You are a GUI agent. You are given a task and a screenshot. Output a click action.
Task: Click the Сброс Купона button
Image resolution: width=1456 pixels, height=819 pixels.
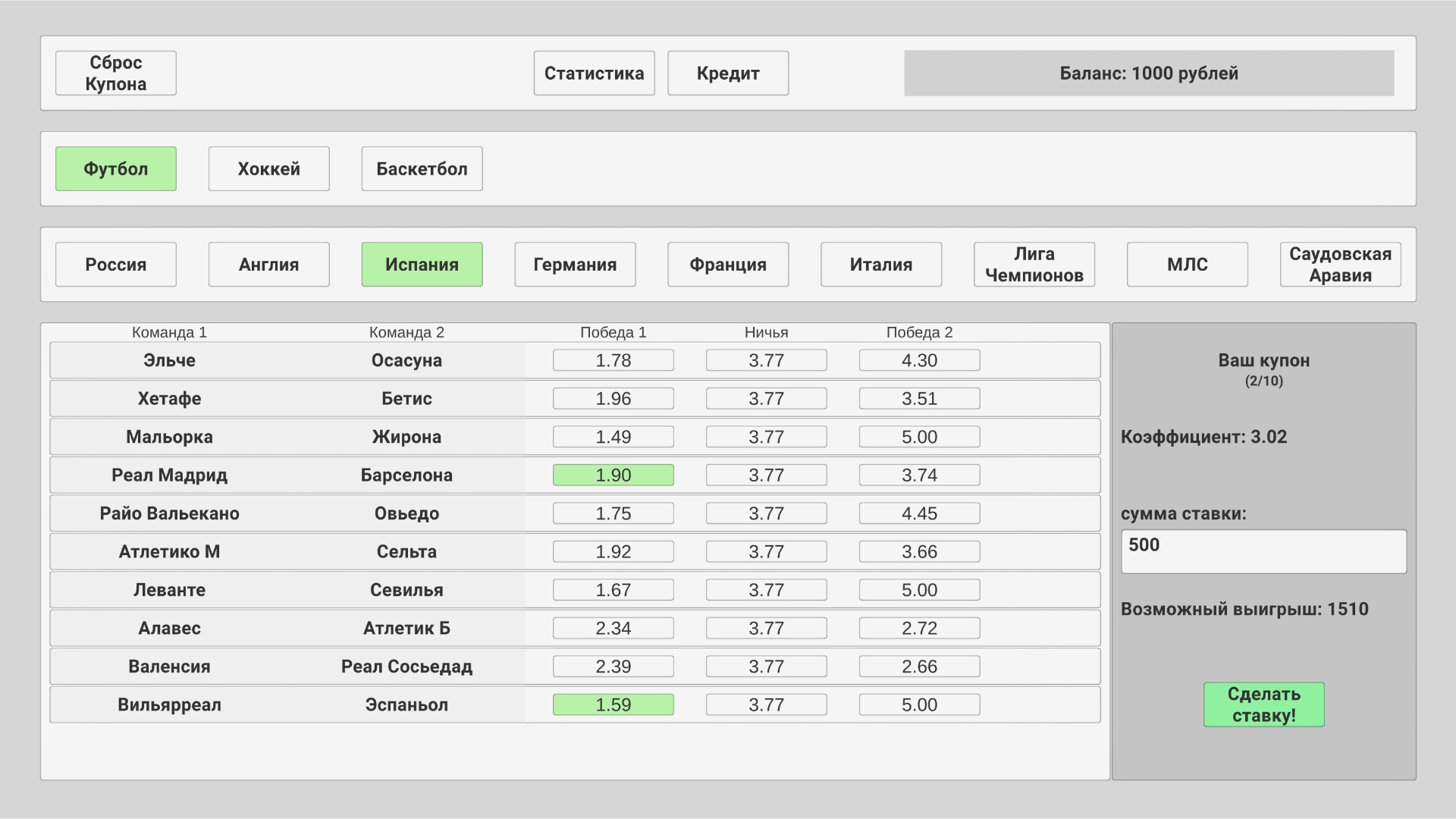click(x=115, y=73)
